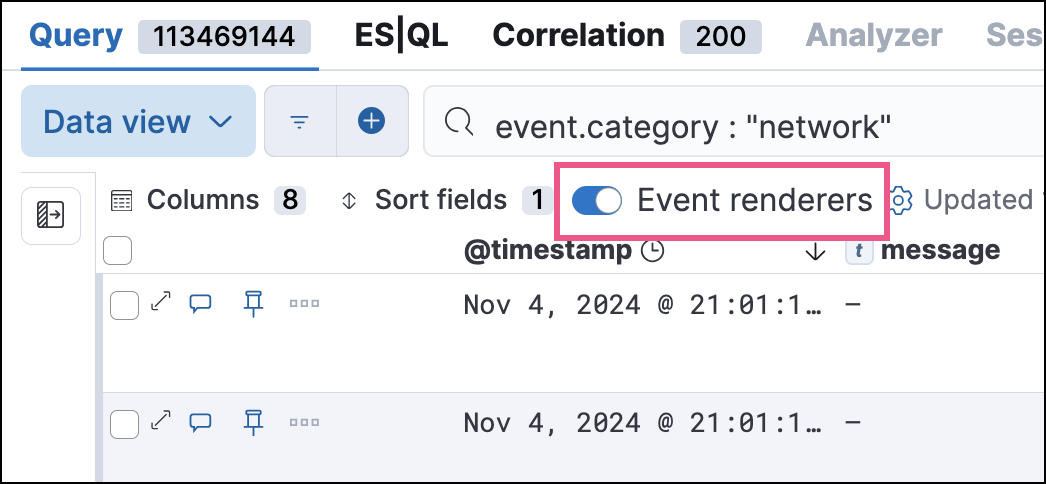Click the filter options icon button

[299, 122]
